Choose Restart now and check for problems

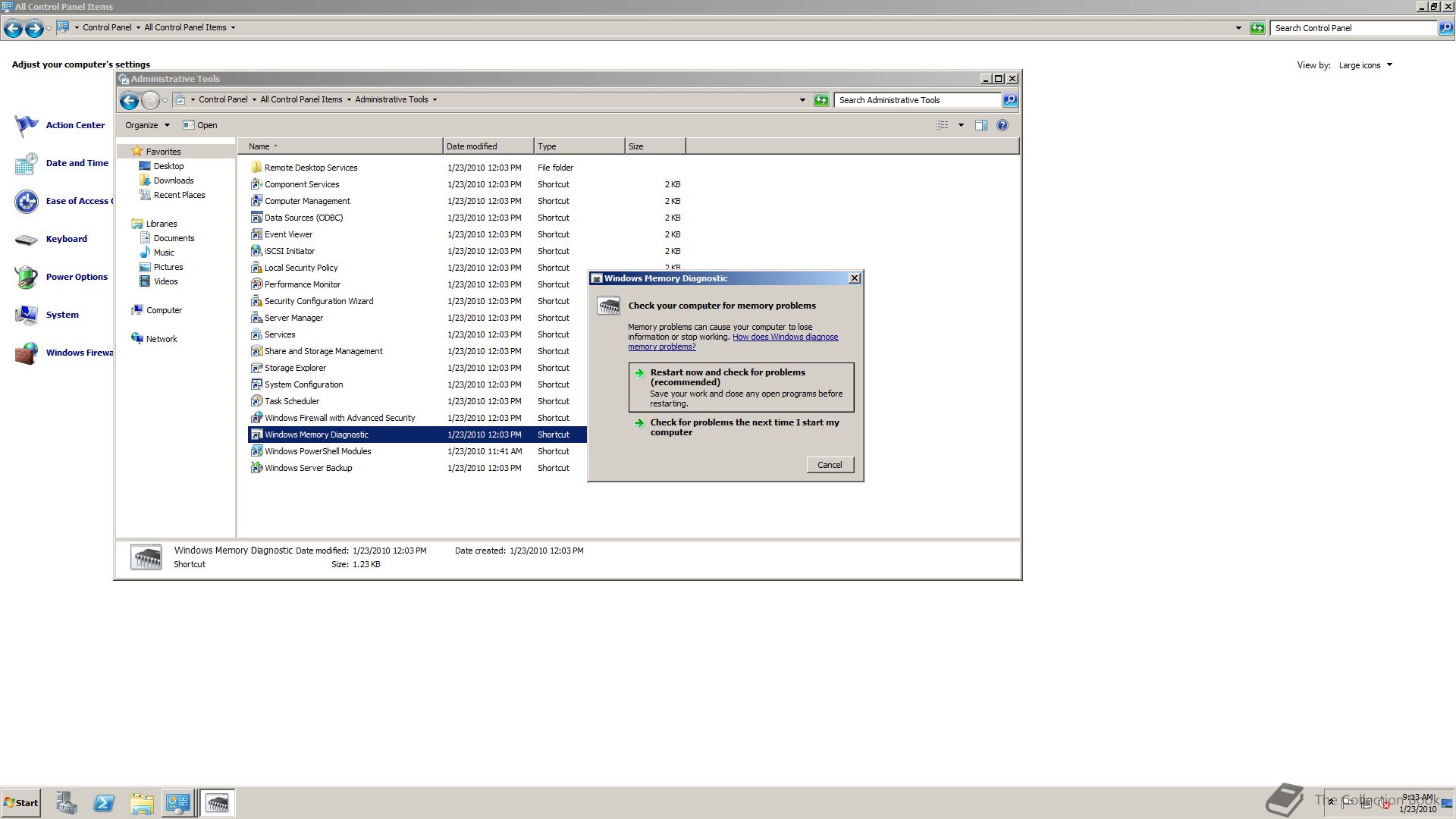[741, 388]
